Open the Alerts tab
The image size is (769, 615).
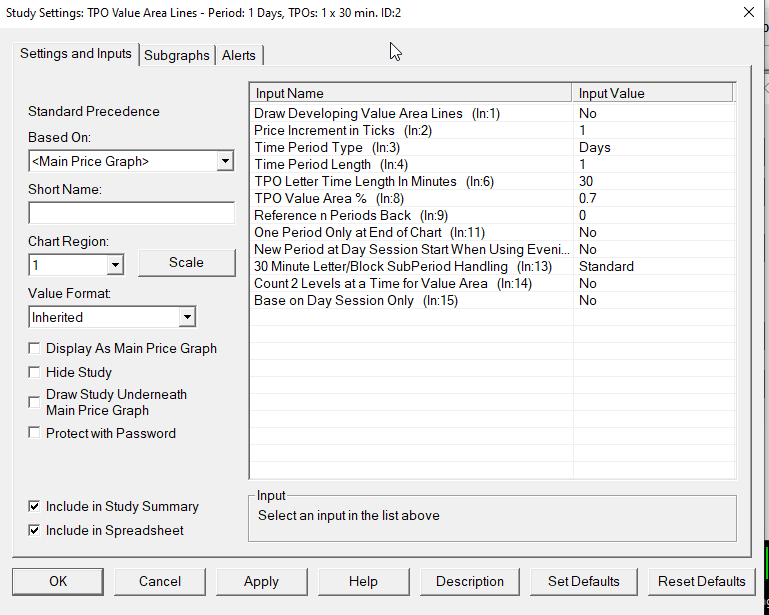point(239,56)
